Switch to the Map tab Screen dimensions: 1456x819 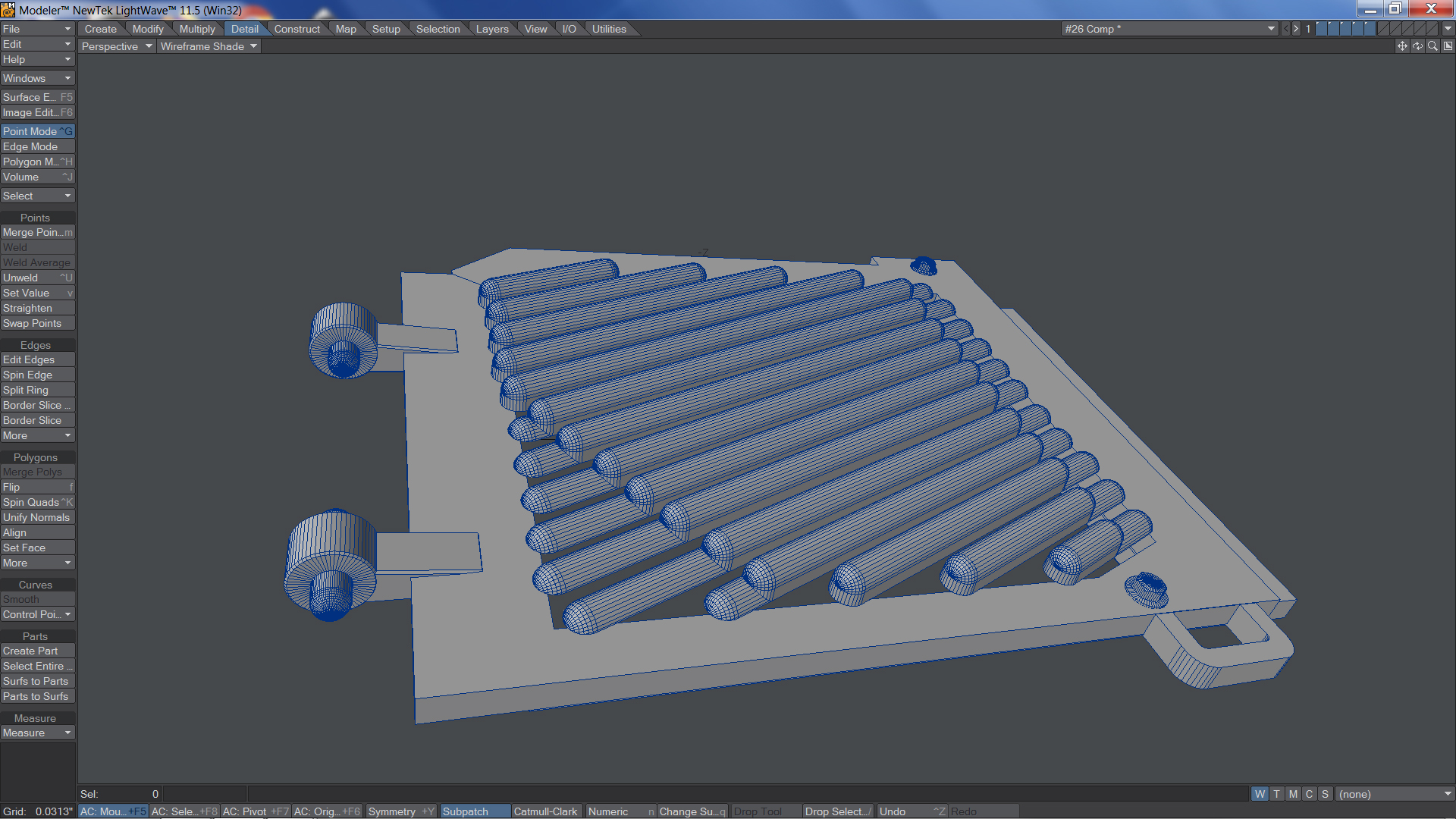(346, 29)
